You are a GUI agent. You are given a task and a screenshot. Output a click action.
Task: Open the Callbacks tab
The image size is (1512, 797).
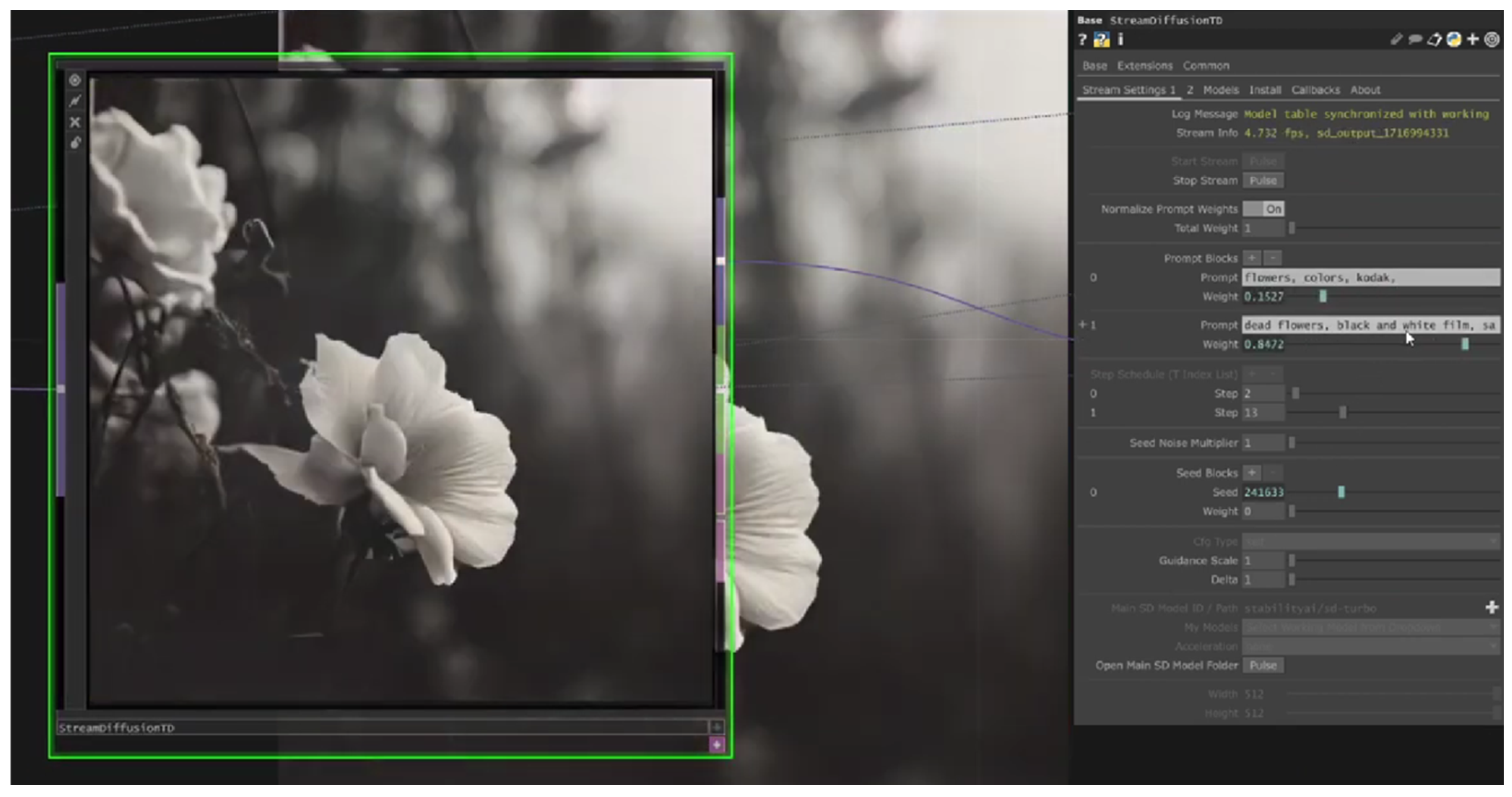1315,90
